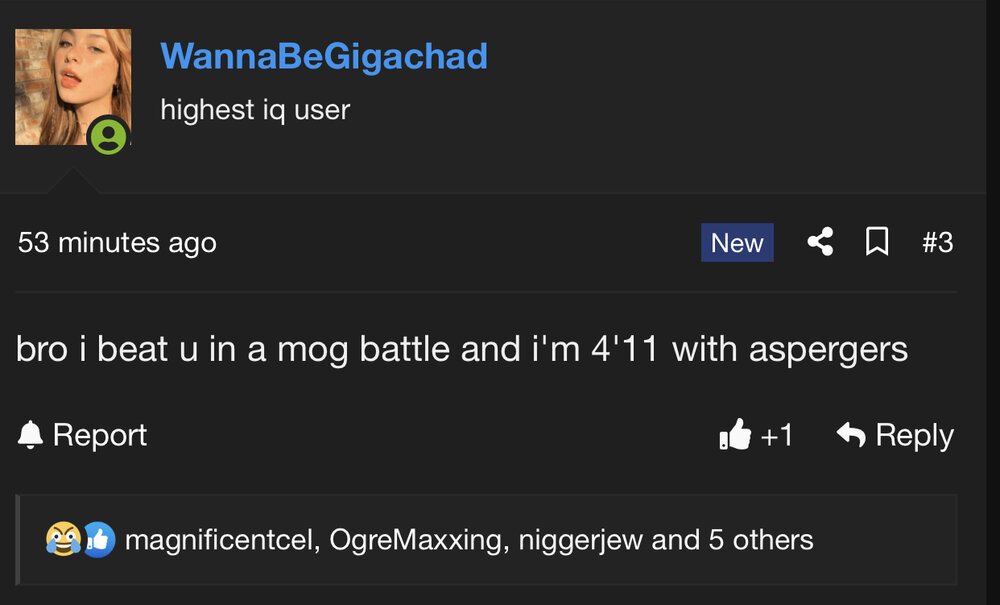Click the +1 like count
Screen dimensions: 1000x605
[x=777, y=435]
